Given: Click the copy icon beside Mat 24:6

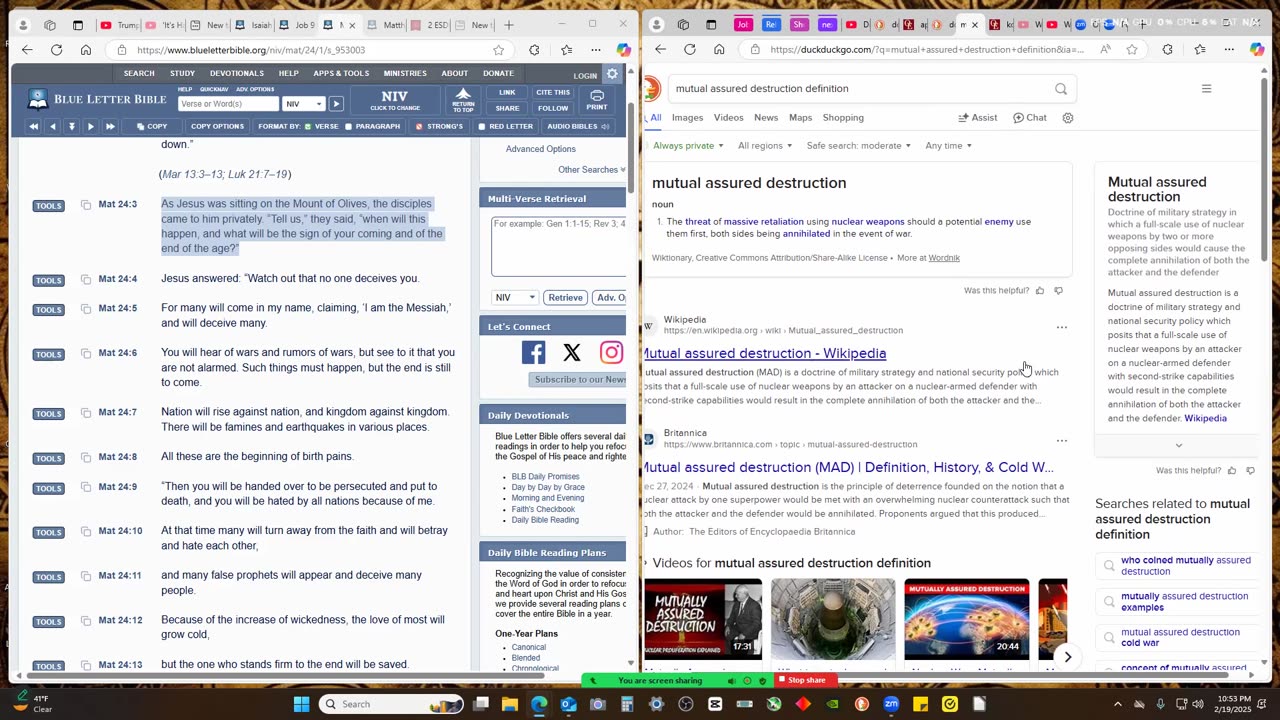Looking at the screenshot, I should coord(86,353).
